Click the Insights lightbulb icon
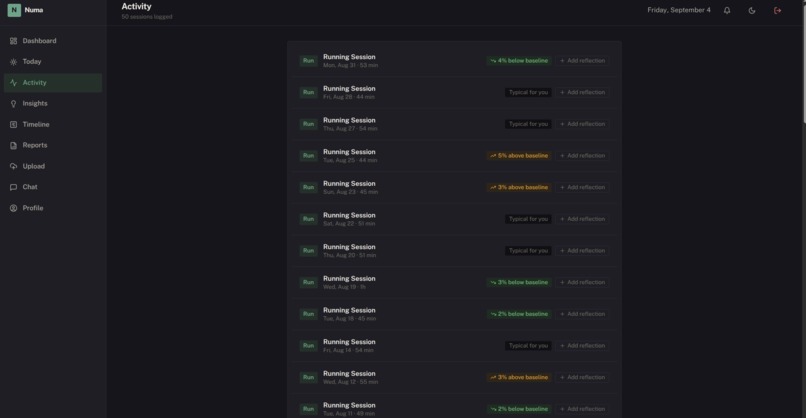 point(13,103)
